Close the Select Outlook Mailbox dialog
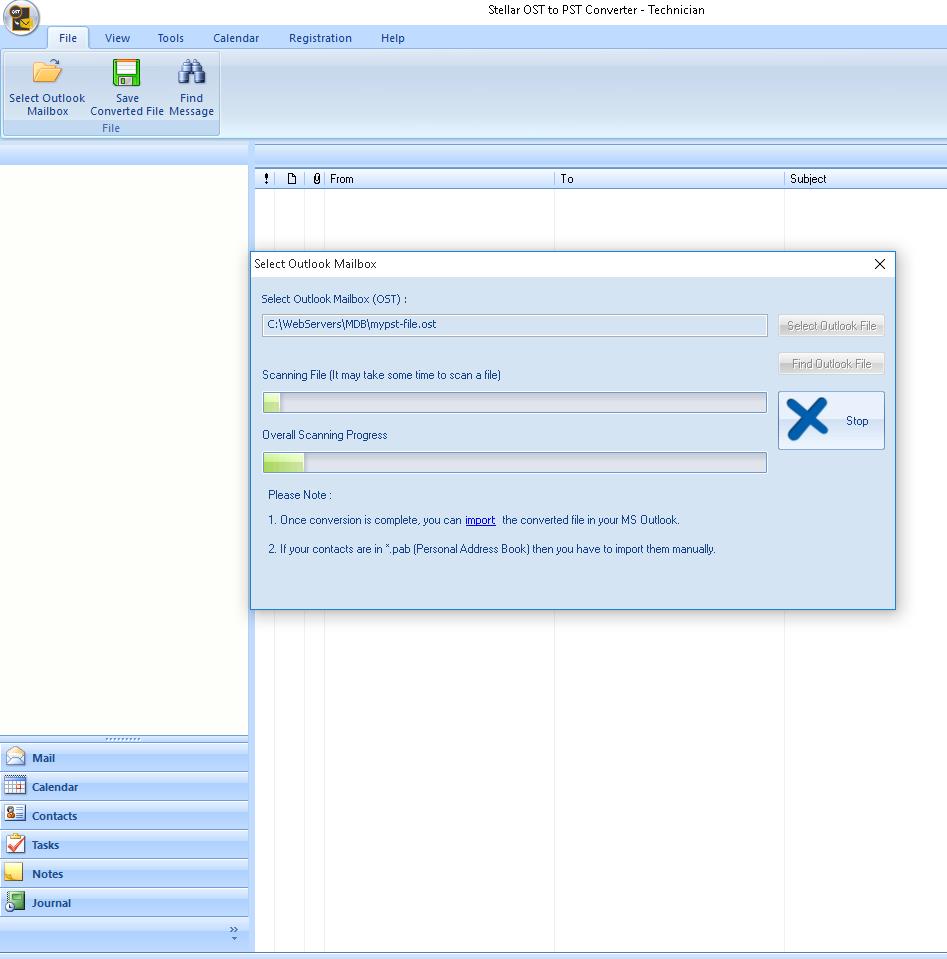The width and height of the screenshot is (947, 959). [880, 264]
